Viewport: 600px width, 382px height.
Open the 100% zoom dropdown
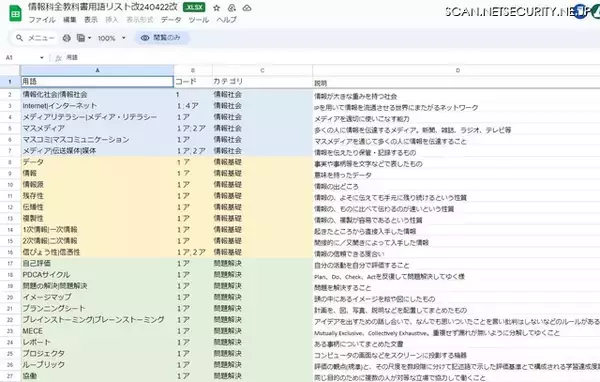(x=111, y=38)
